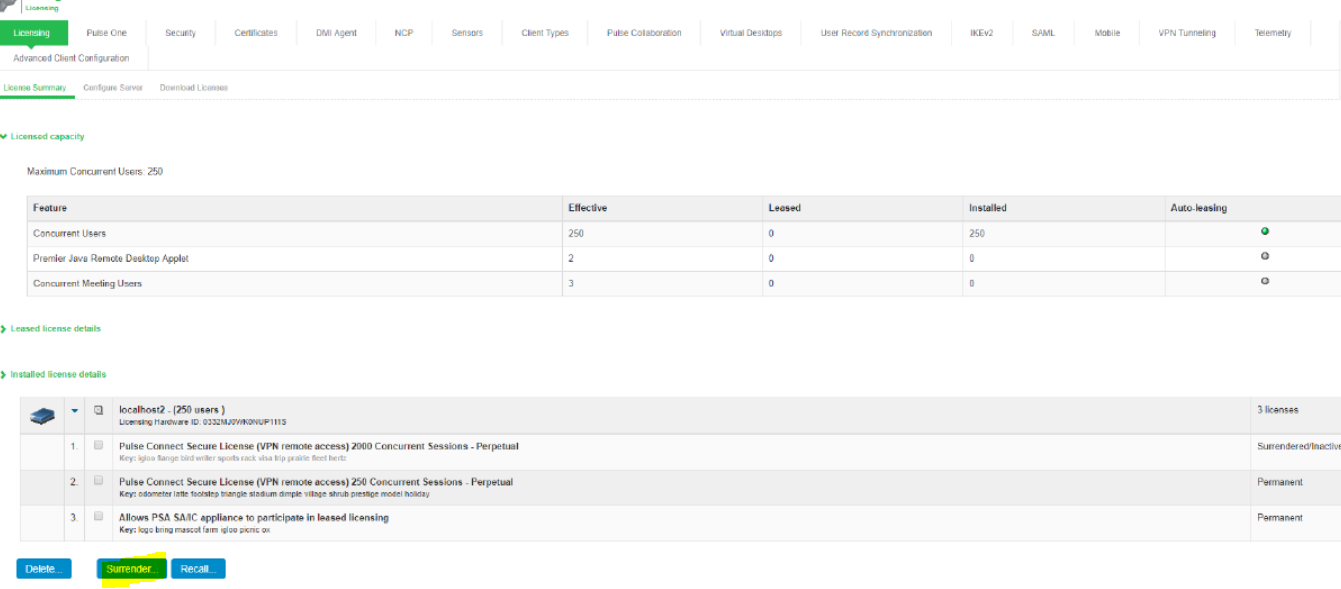Click the Premier Java Applet auto-leasing indicator

1264,256
